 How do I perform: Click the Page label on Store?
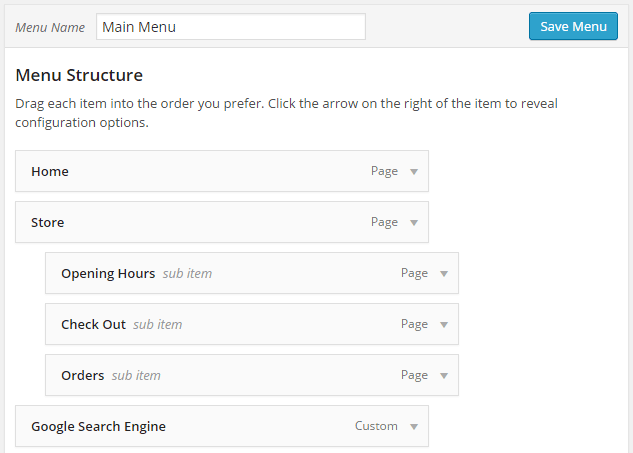click(x=384, y=222)
